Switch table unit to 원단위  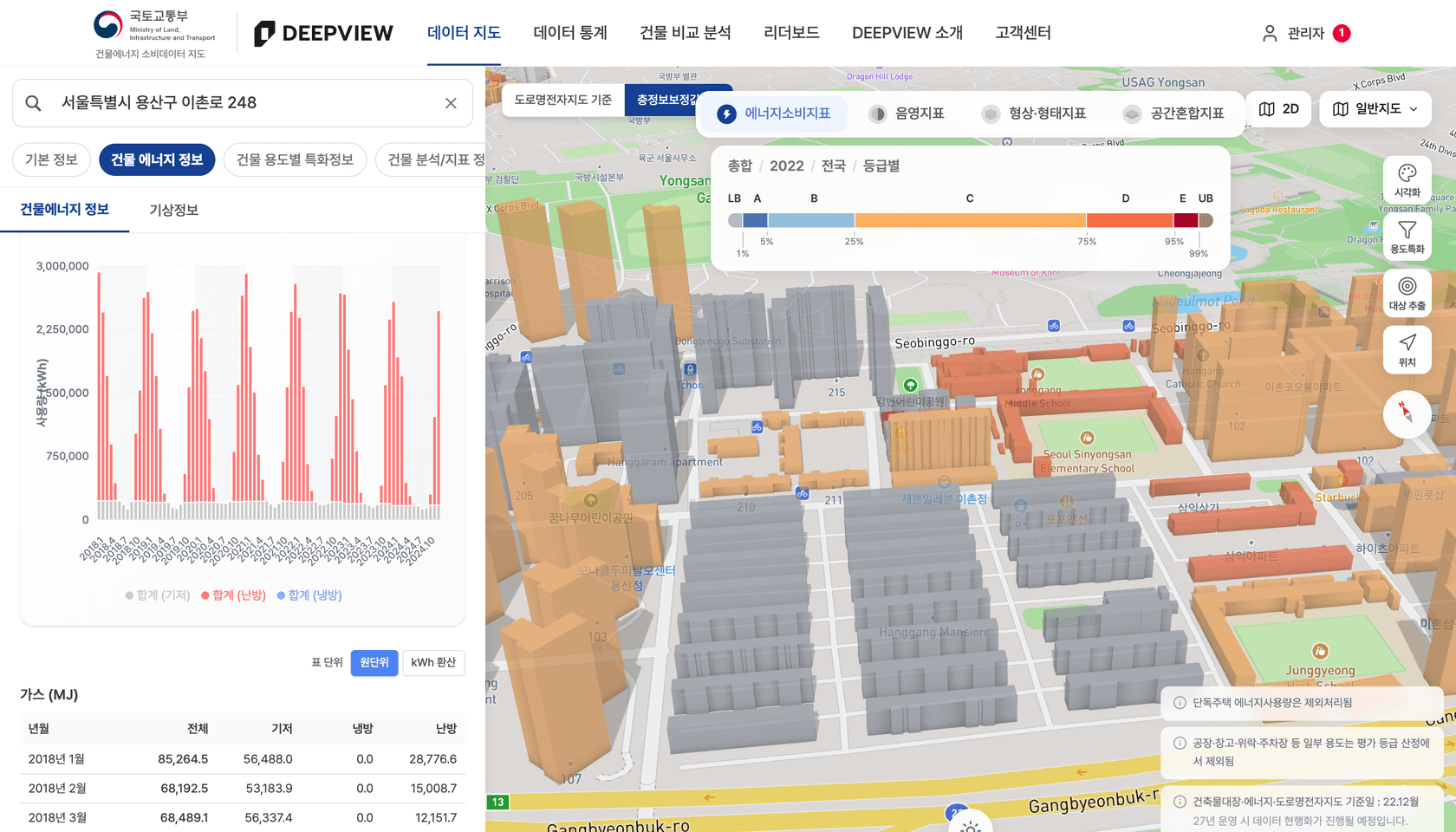tap(374, 663)
